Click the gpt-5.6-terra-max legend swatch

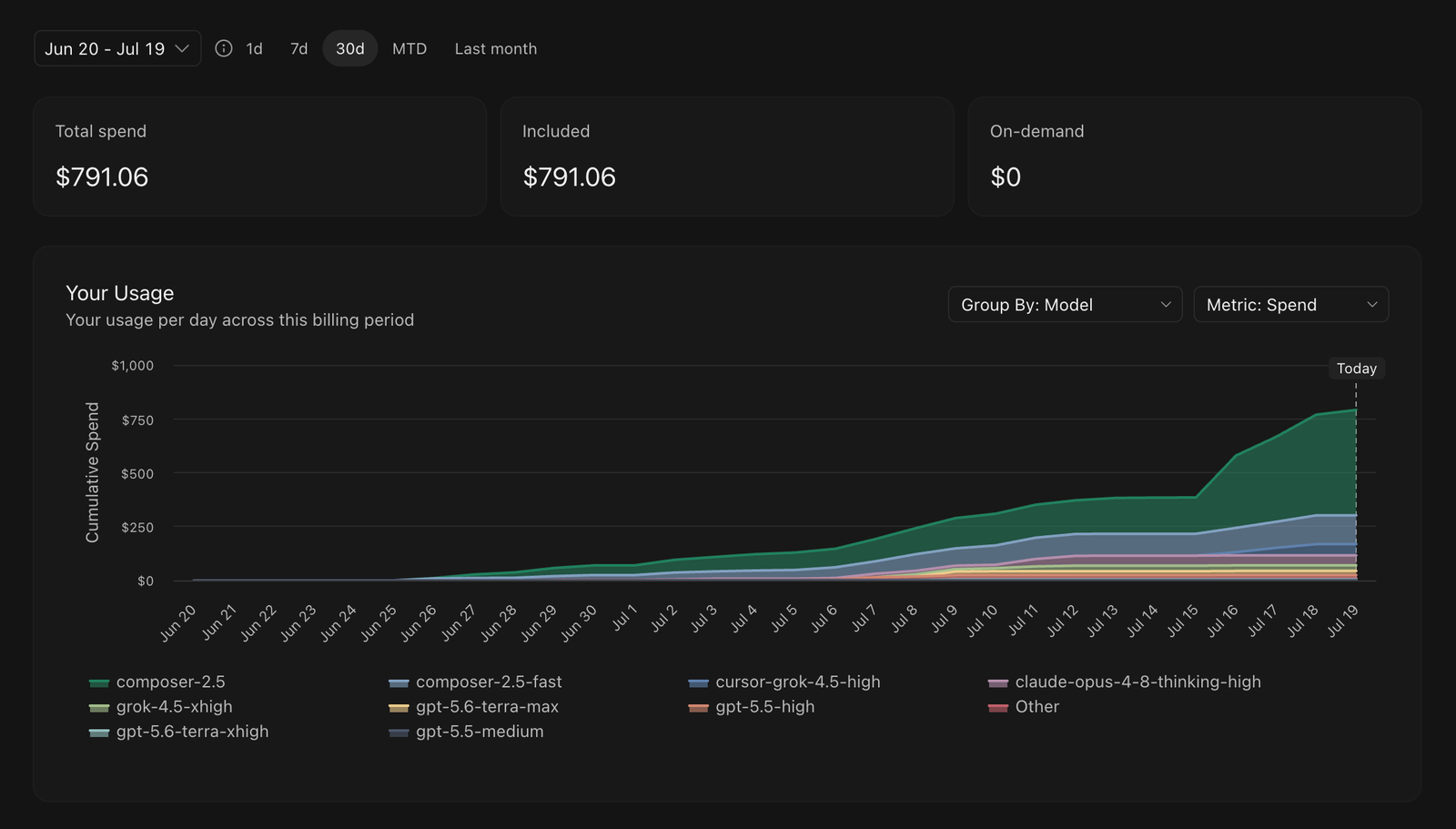point(399,707)
